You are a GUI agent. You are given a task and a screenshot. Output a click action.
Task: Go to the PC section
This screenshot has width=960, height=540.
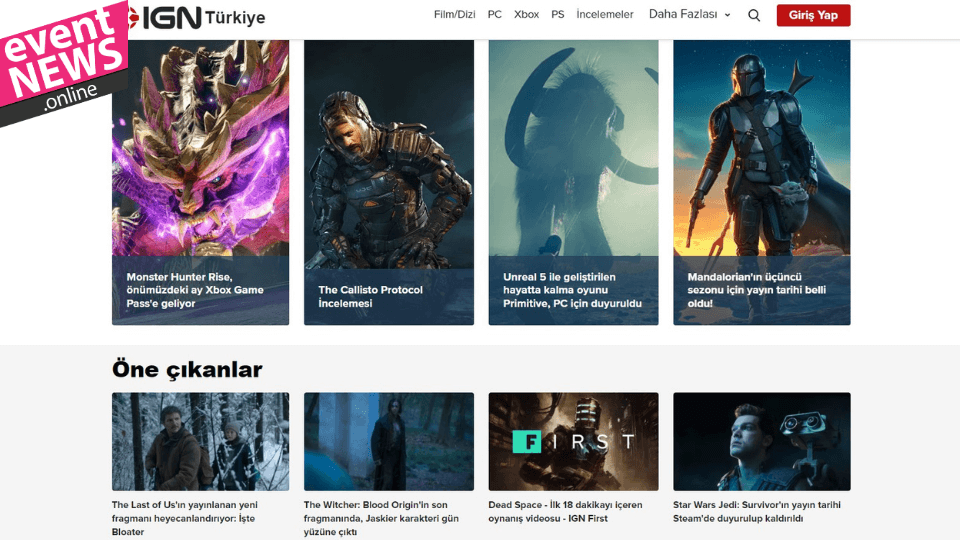click(495, 14)
